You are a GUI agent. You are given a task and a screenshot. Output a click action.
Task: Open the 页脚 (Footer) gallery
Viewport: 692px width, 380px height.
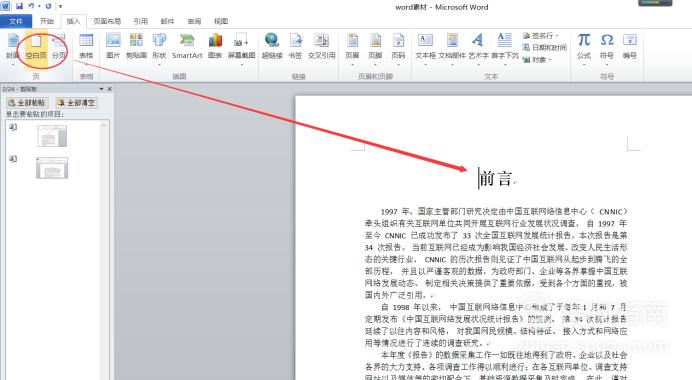(375, 49)
